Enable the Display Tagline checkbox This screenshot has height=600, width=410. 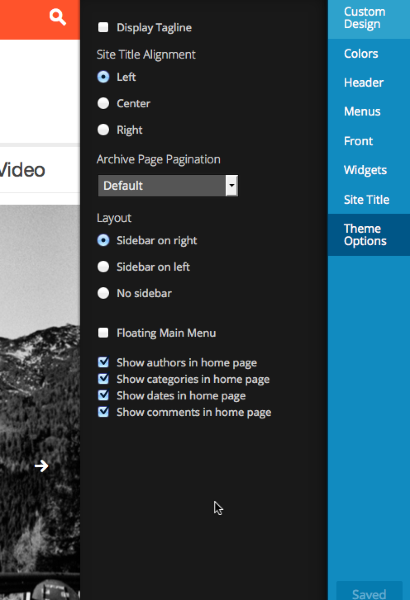[x=103, y=27]
